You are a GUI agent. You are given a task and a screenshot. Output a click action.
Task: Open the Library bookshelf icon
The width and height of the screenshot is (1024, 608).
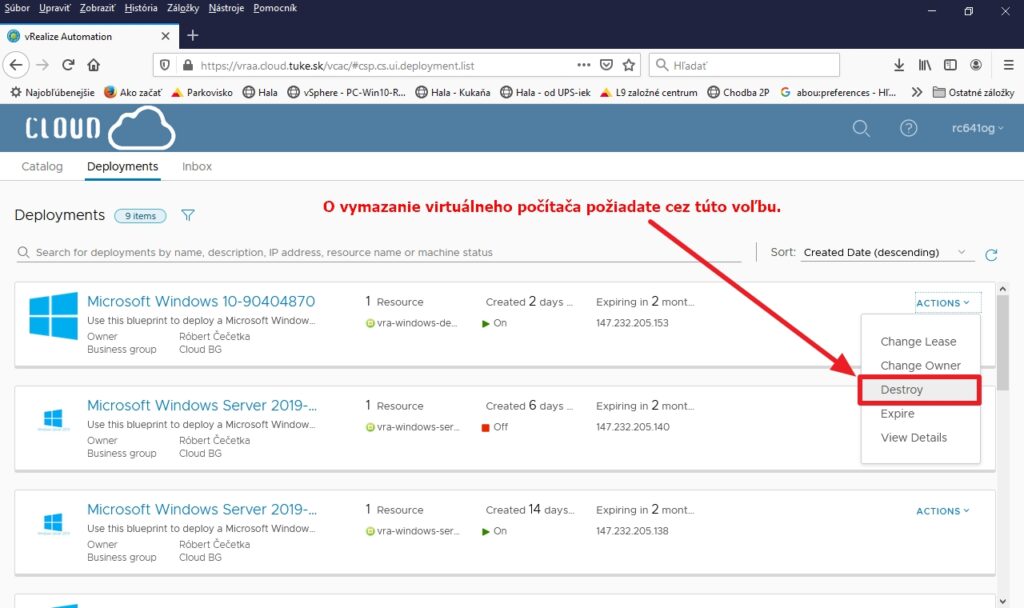tap(925, 65)
